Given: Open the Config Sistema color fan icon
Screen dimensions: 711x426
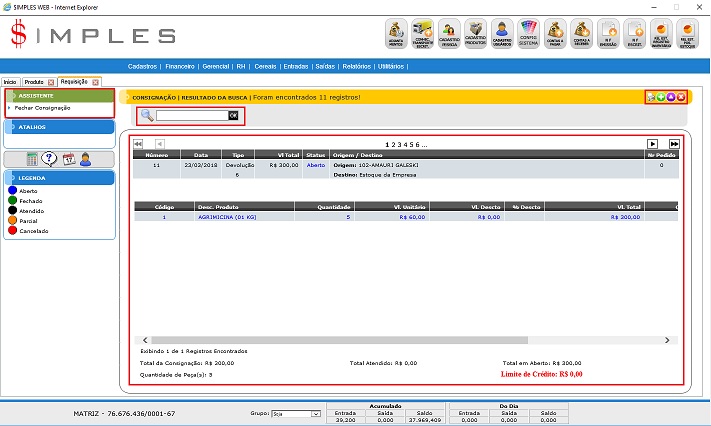Looking at the screenshot, I should pos(530,33).
